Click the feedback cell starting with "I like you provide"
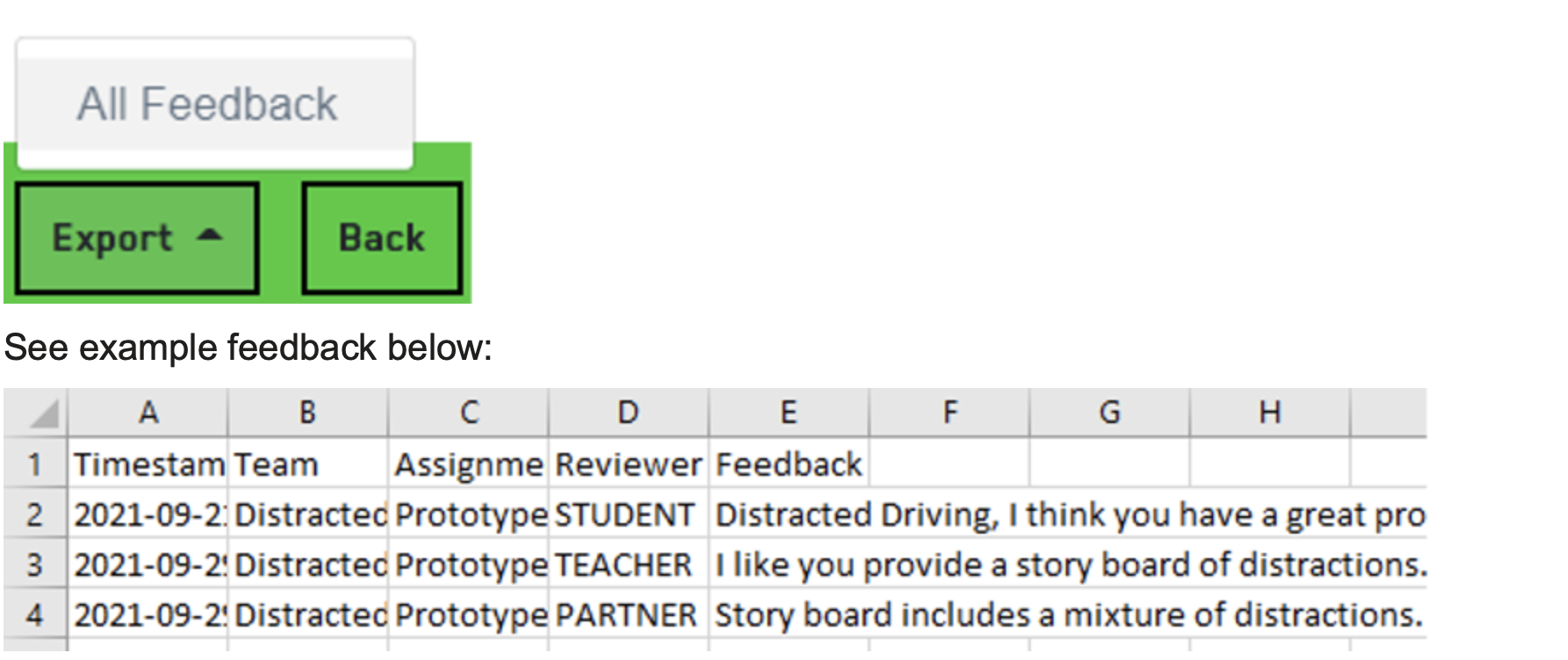Viewport: 1568px width, 660px height. pyautogui.click(x=1067, y=564)
